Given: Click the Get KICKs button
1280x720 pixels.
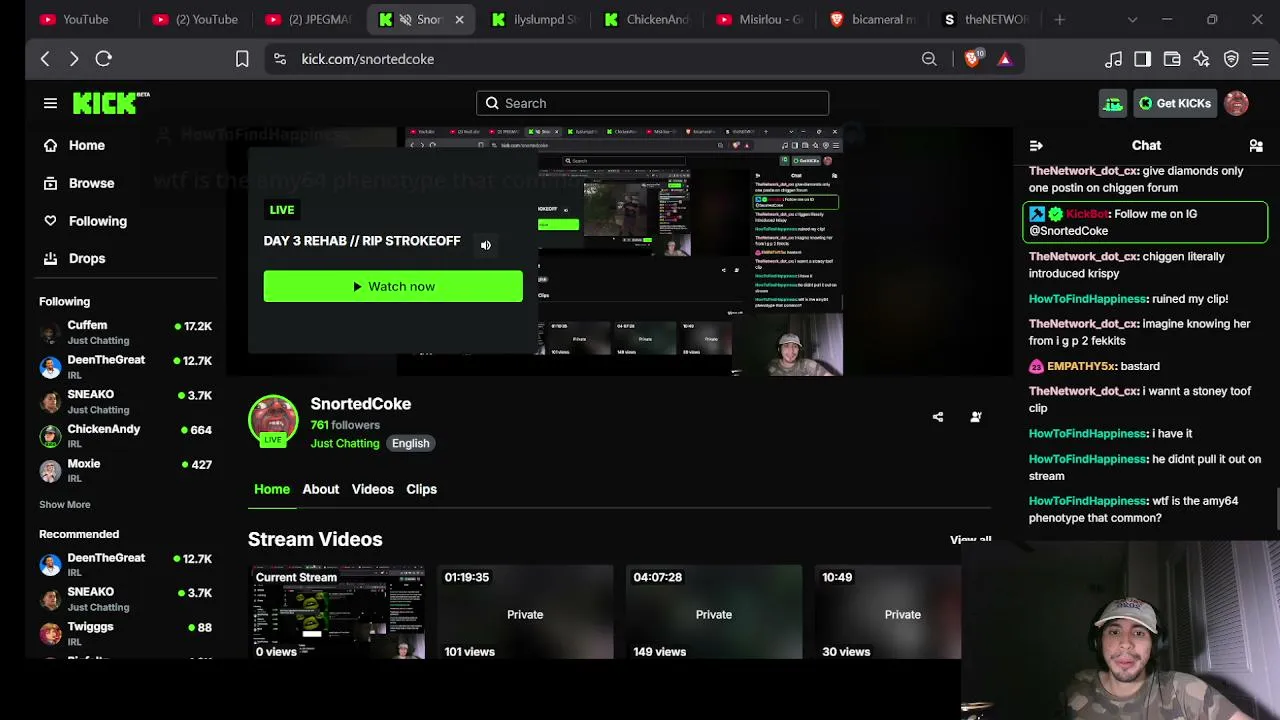Looking at the screenshot, I should pyautogui.click(x=1174, y=103).
